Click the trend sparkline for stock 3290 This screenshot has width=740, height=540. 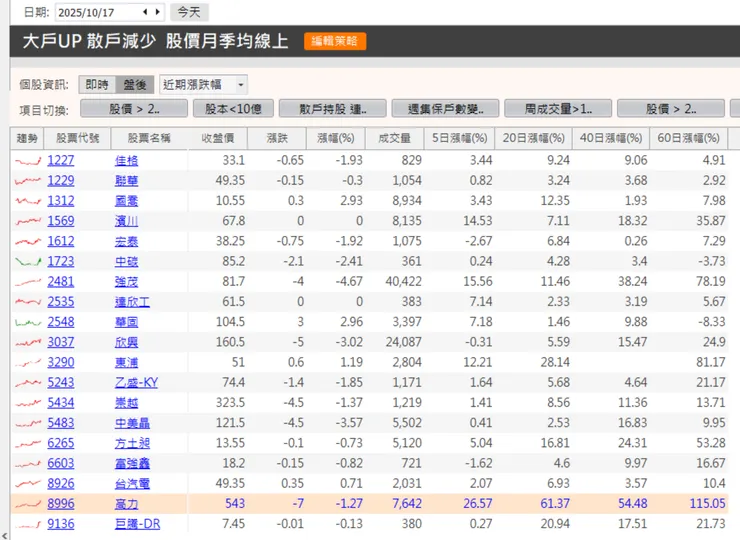tap(28, 363)
